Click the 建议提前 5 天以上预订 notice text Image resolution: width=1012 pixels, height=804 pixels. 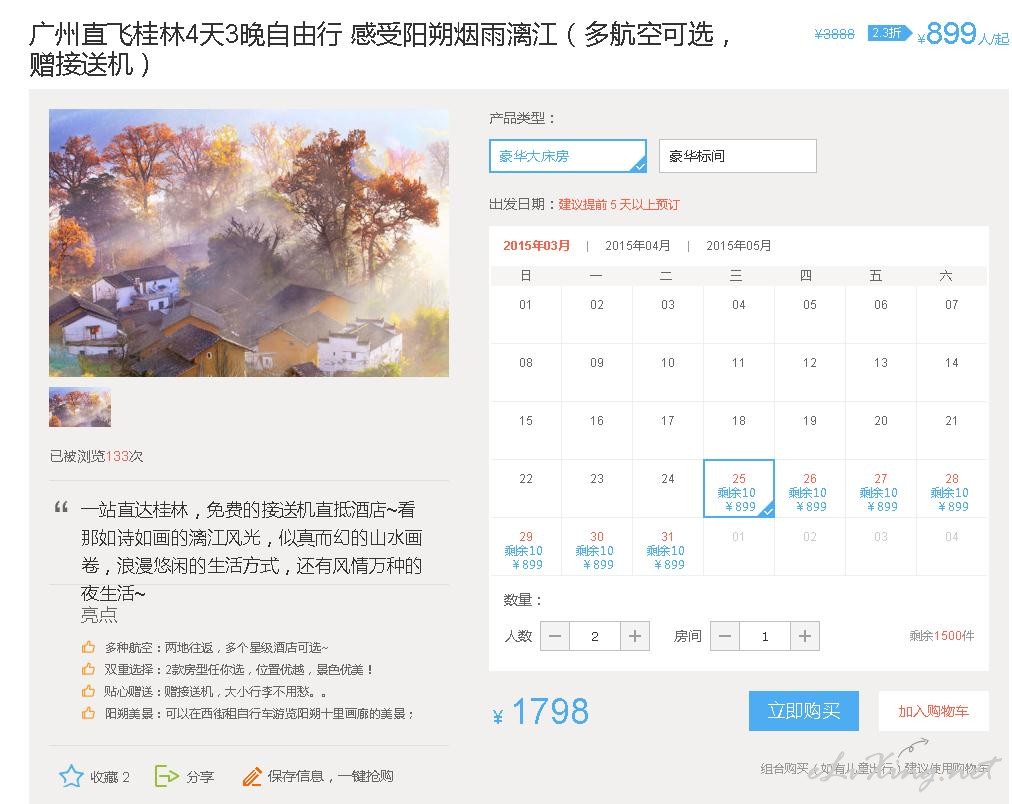pos(619,205)
